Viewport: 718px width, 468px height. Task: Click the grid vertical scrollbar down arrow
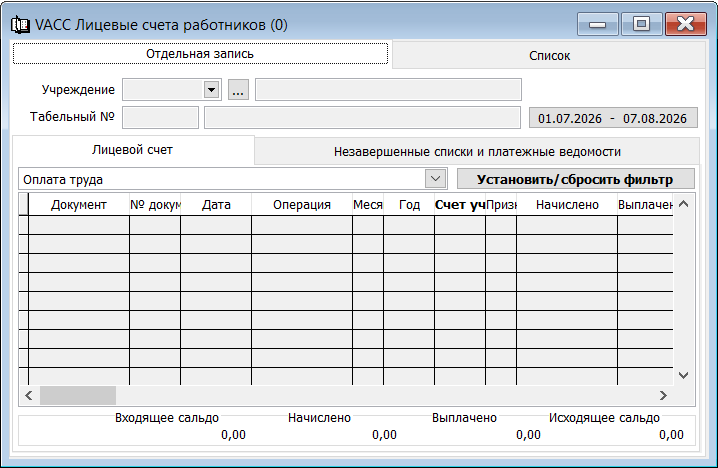[683, 375]
